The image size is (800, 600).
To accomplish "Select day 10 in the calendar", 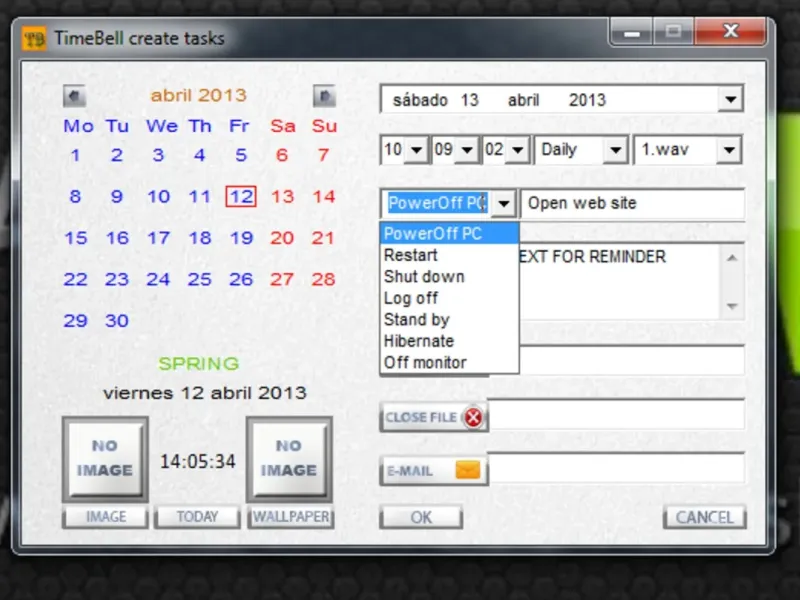I will (x=158, y=196).
